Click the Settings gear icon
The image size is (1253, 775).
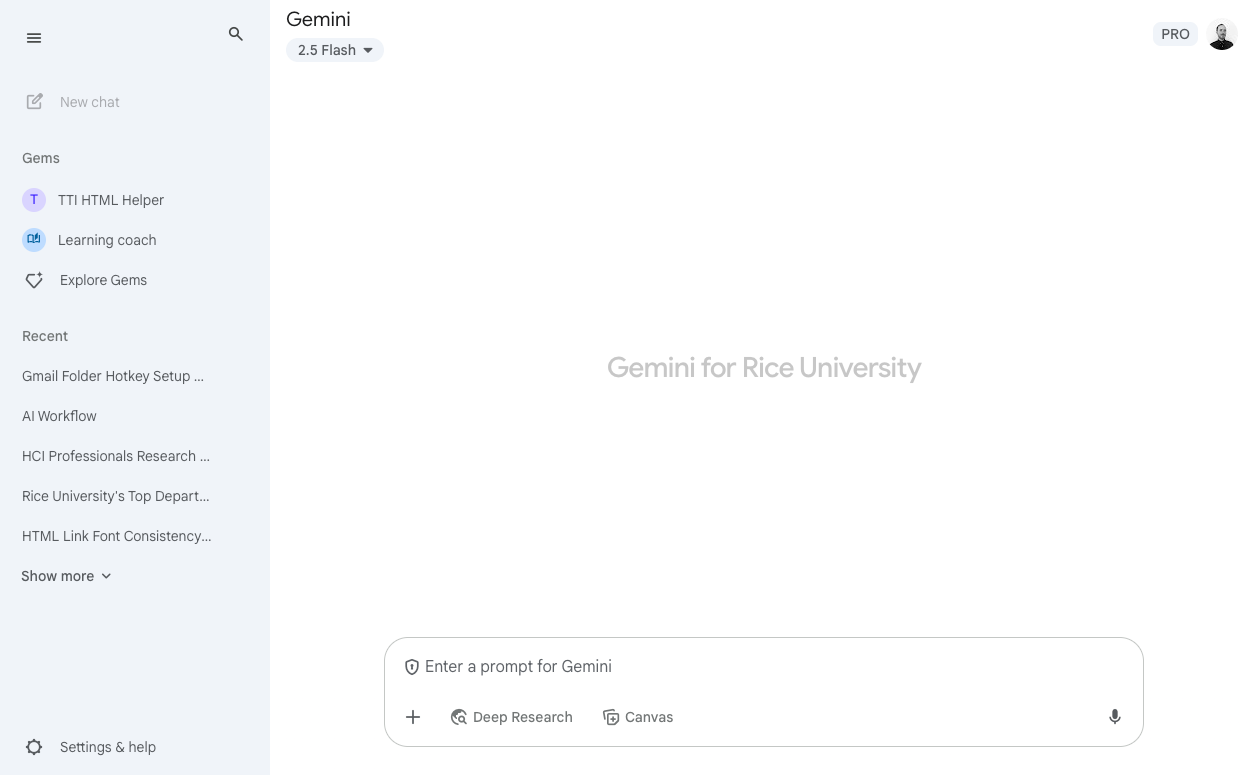pos(34,747)
